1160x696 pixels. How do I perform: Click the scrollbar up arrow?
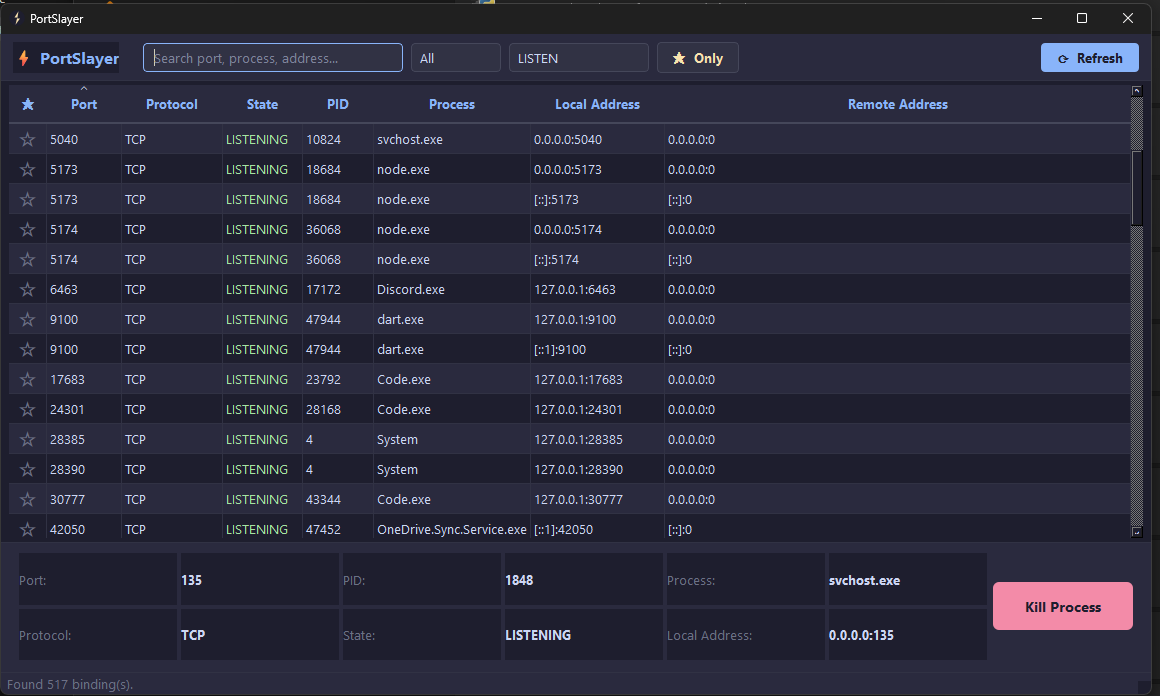pos(1136,91)
